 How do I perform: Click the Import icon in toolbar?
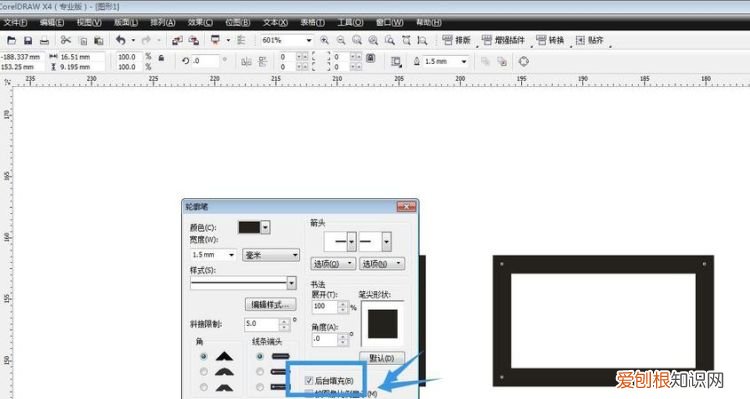(177, 41)
